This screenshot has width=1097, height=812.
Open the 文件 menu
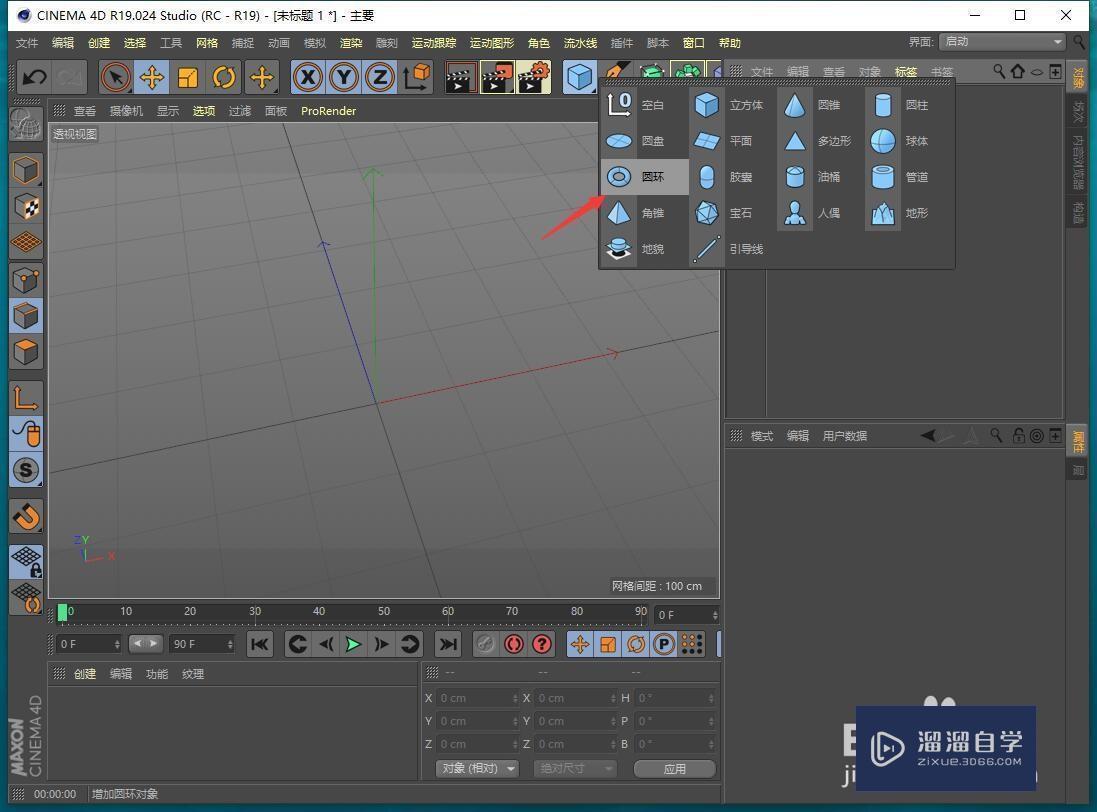pyautogui.click(x=27, y=43)
